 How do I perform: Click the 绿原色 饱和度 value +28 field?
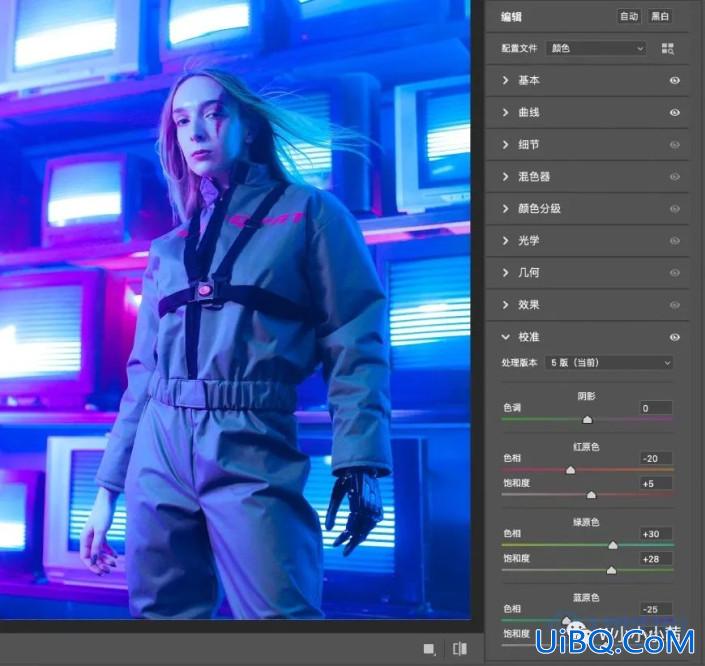coord(656,559)
